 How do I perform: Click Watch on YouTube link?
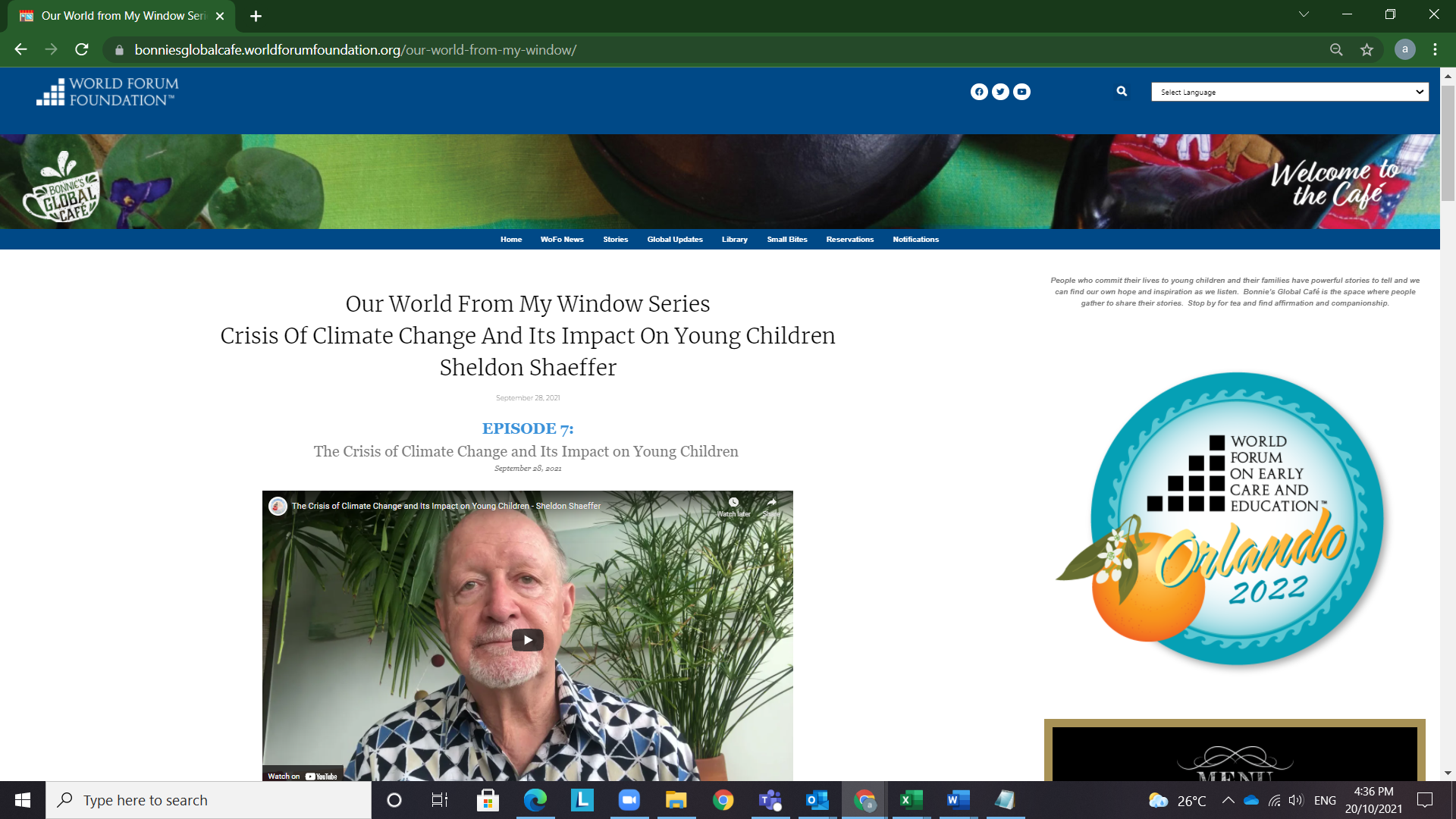click(x=303, y=776)
